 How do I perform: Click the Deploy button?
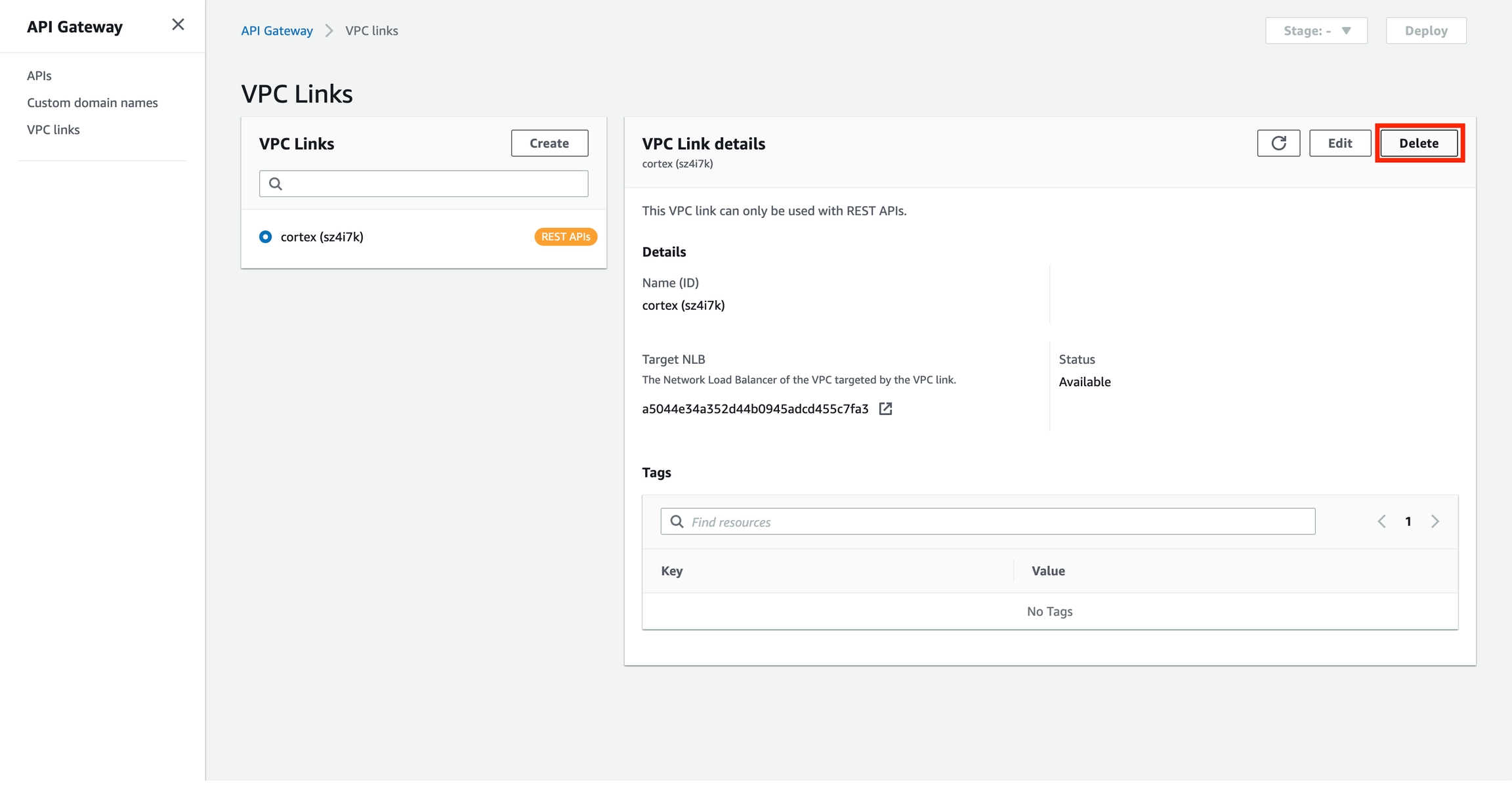1425,31
